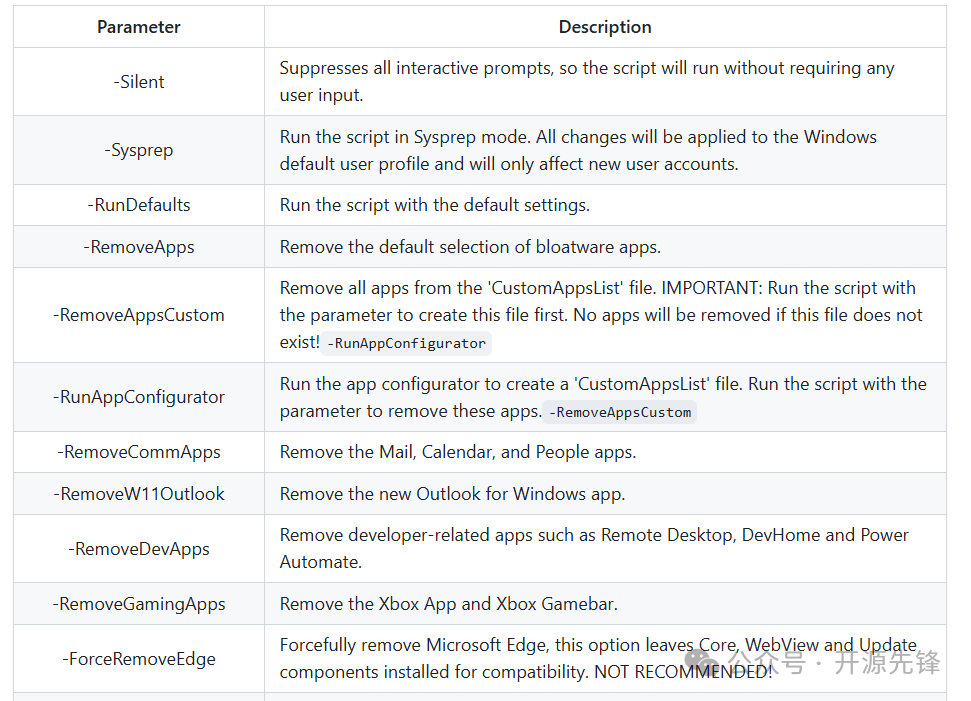Select the -Silent parameter cell
The image size is (971, 701).
(139, 82)
